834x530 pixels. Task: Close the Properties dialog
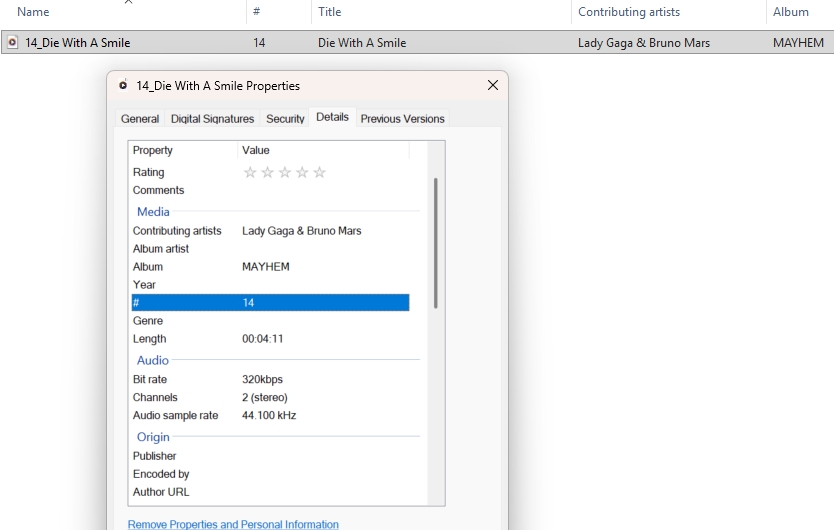(x=493, y=85)
